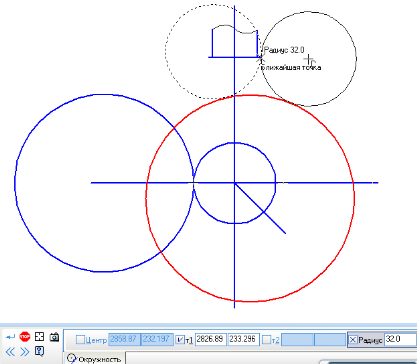
Task: Toggle the т2 point checkbox
Action: tap(266, 340)
